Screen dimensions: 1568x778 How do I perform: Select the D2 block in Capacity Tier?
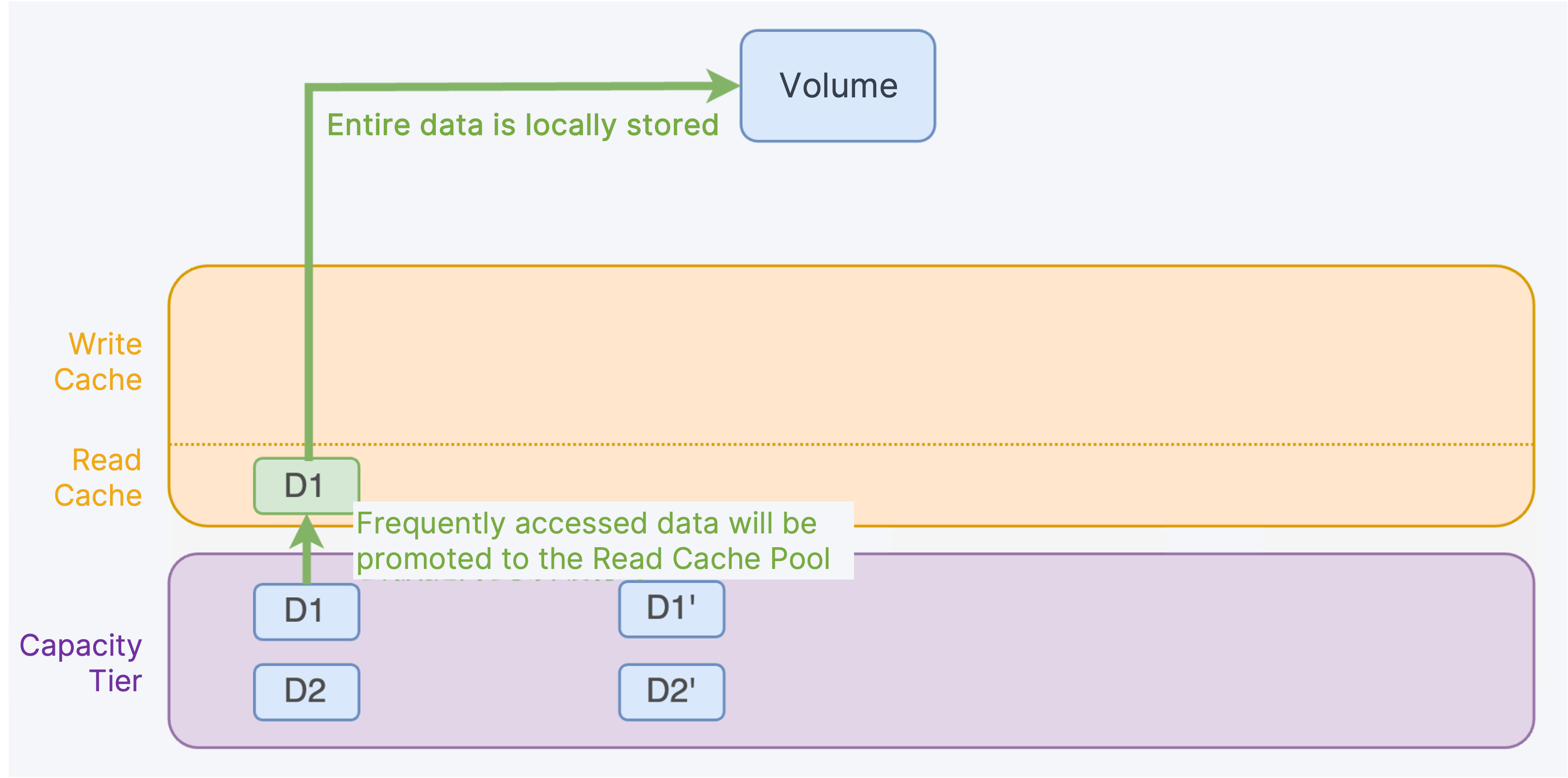[306, 692]
